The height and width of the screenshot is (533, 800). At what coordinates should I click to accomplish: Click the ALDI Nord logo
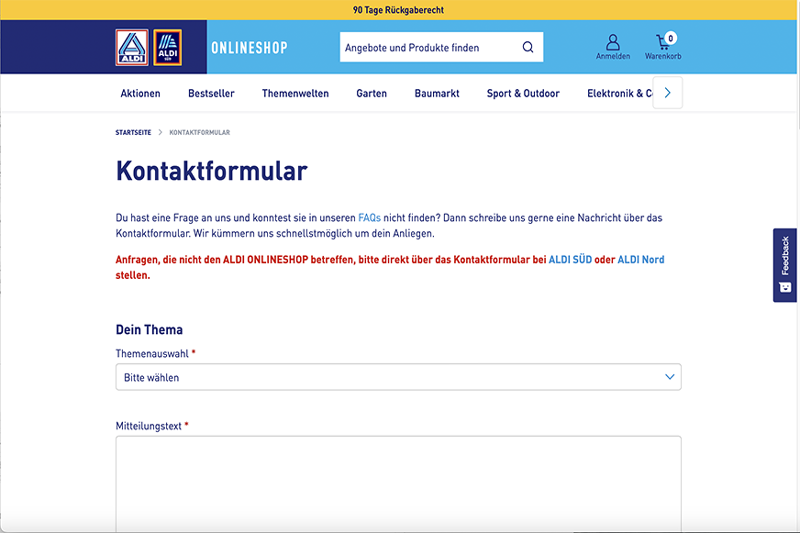[x=132, y=47]
